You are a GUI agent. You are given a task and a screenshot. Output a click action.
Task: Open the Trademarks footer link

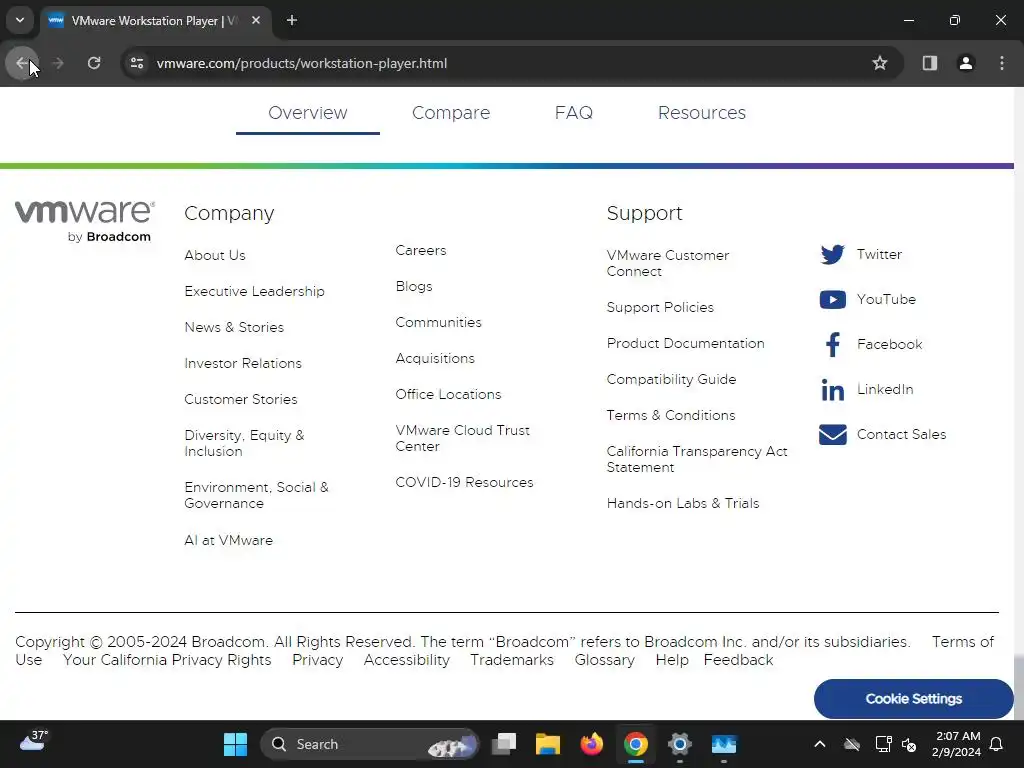point(512,660)
